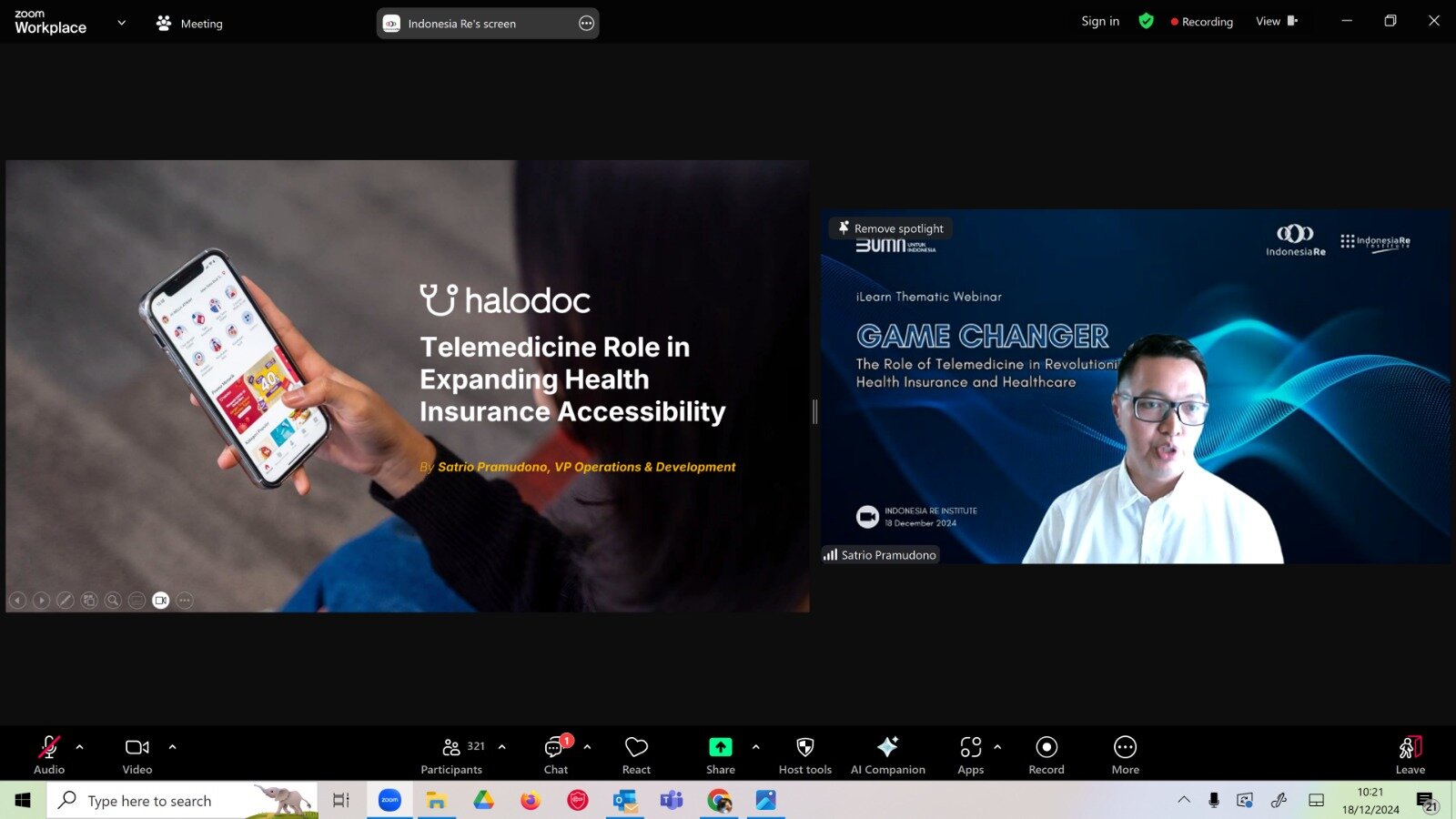Viewport: 1456px width, 819px height.
Task: Open File Explorer from taskbar
Action: click(437, 801)
